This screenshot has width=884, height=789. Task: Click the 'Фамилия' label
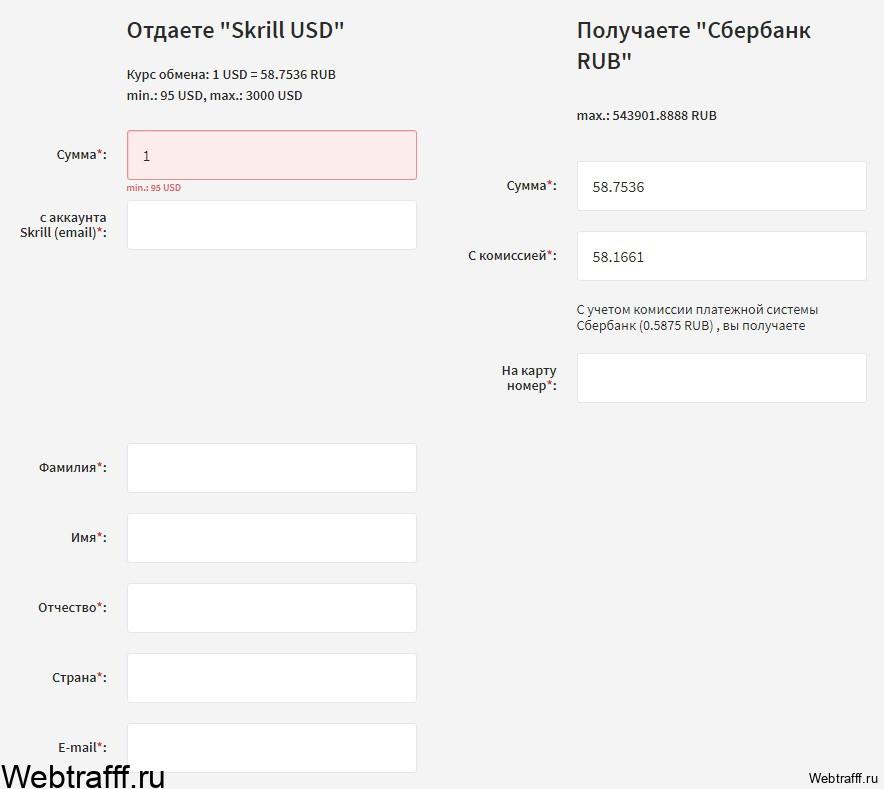tap(72, 468)
